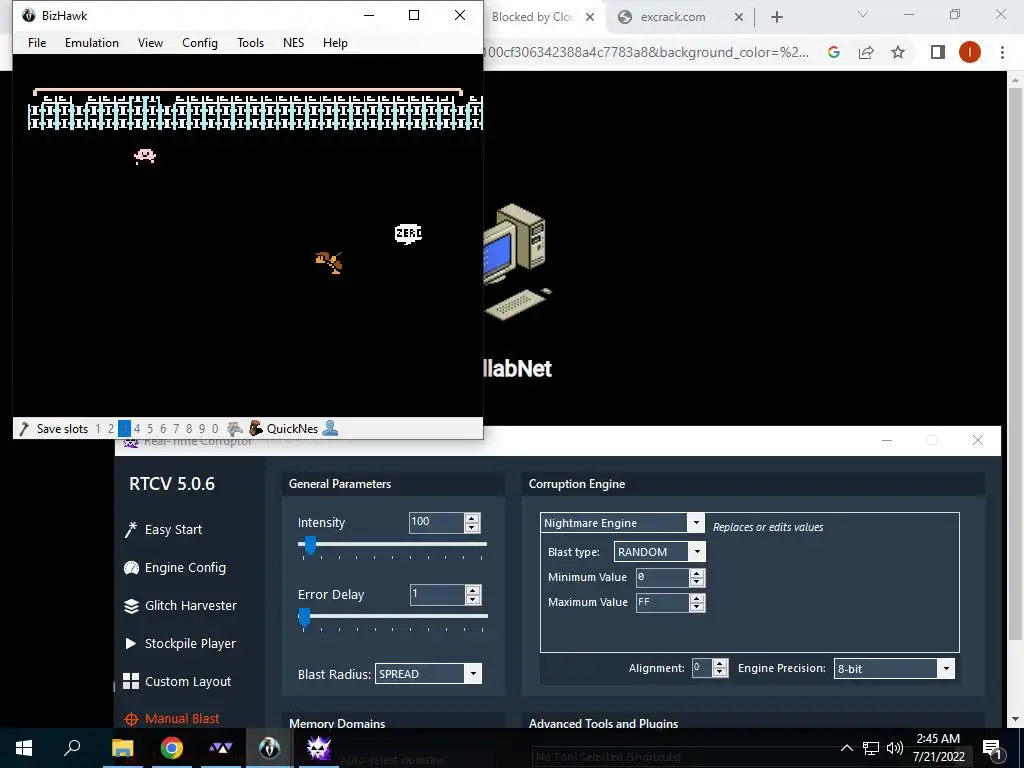Open the Emulation menu in BizHawk
This screenshot has width=1024, height=768.
tap(91, 42)
